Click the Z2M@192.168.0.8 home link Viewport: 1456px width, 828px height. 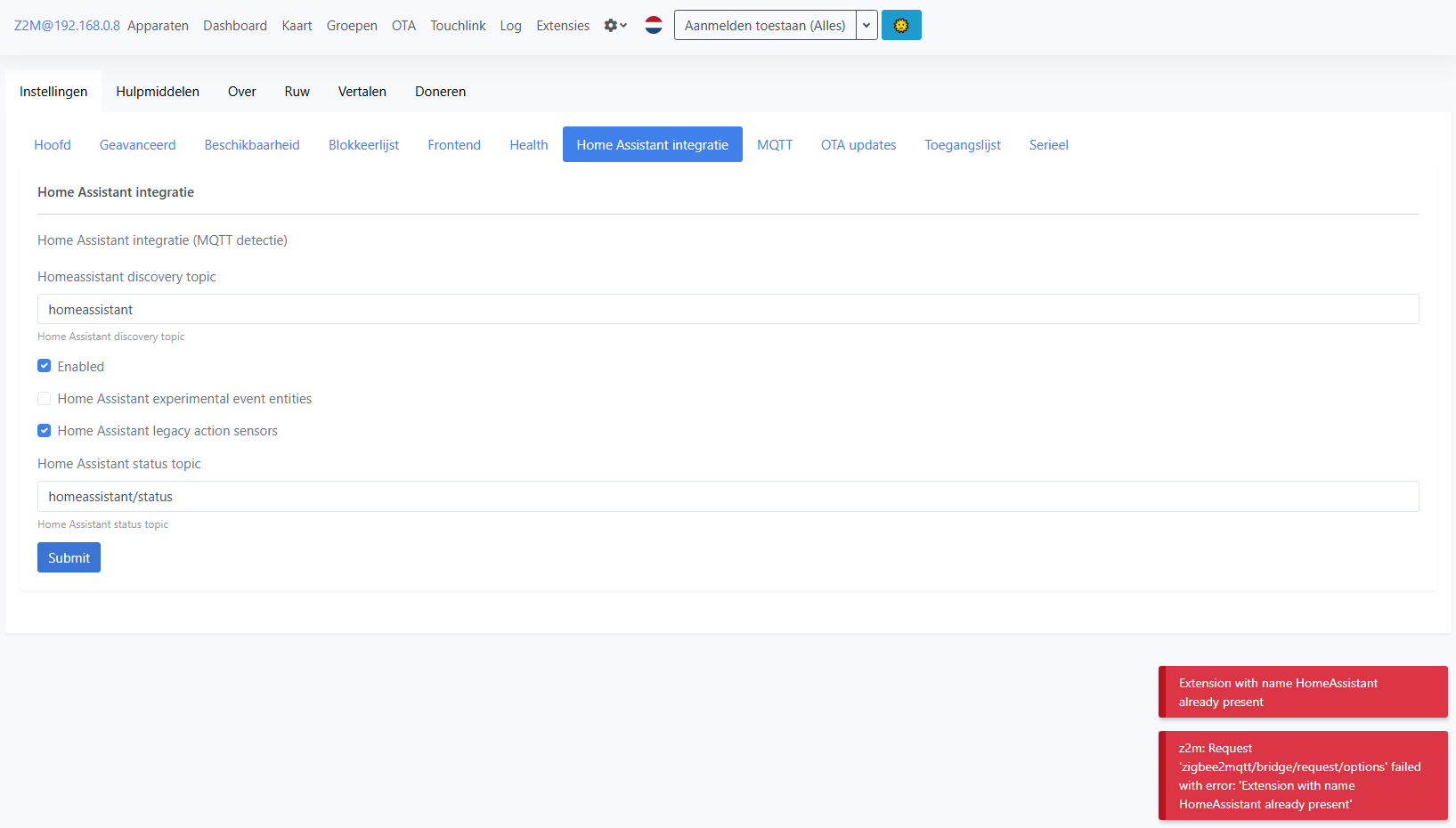pos(67,25)
